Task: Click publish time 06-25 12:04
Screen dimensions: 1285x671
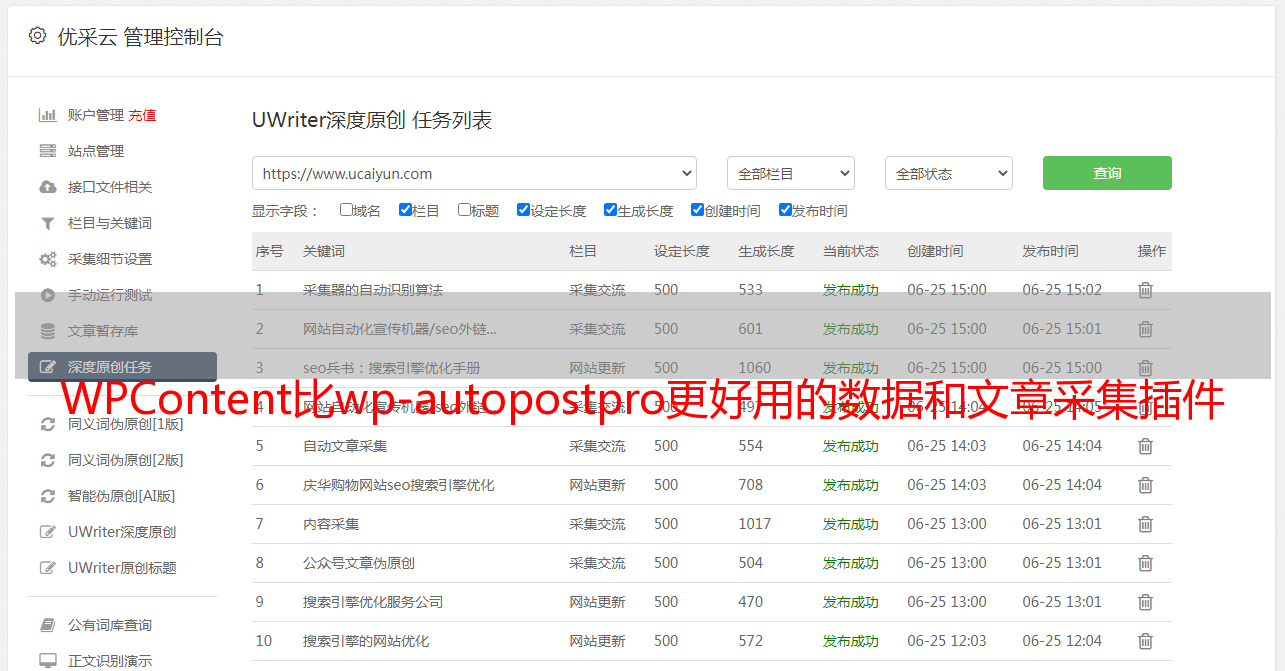Action: coord(1062,641)
